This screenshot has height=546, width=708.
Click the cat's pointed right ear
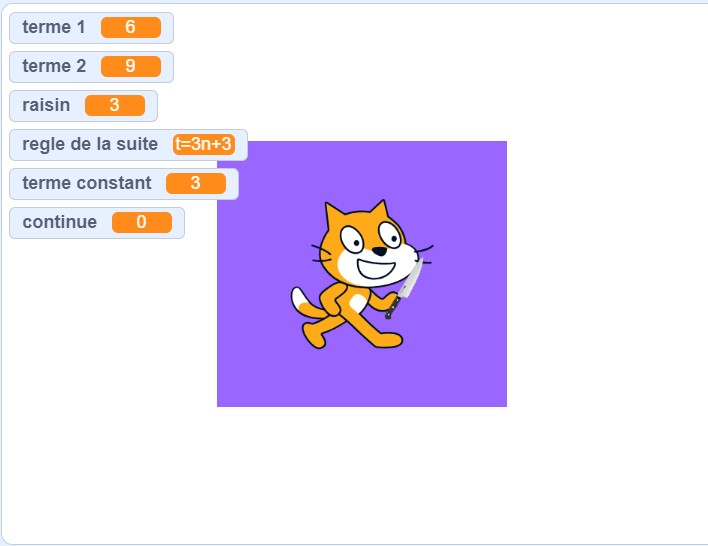pyautogui.click(x=381, y=210)
